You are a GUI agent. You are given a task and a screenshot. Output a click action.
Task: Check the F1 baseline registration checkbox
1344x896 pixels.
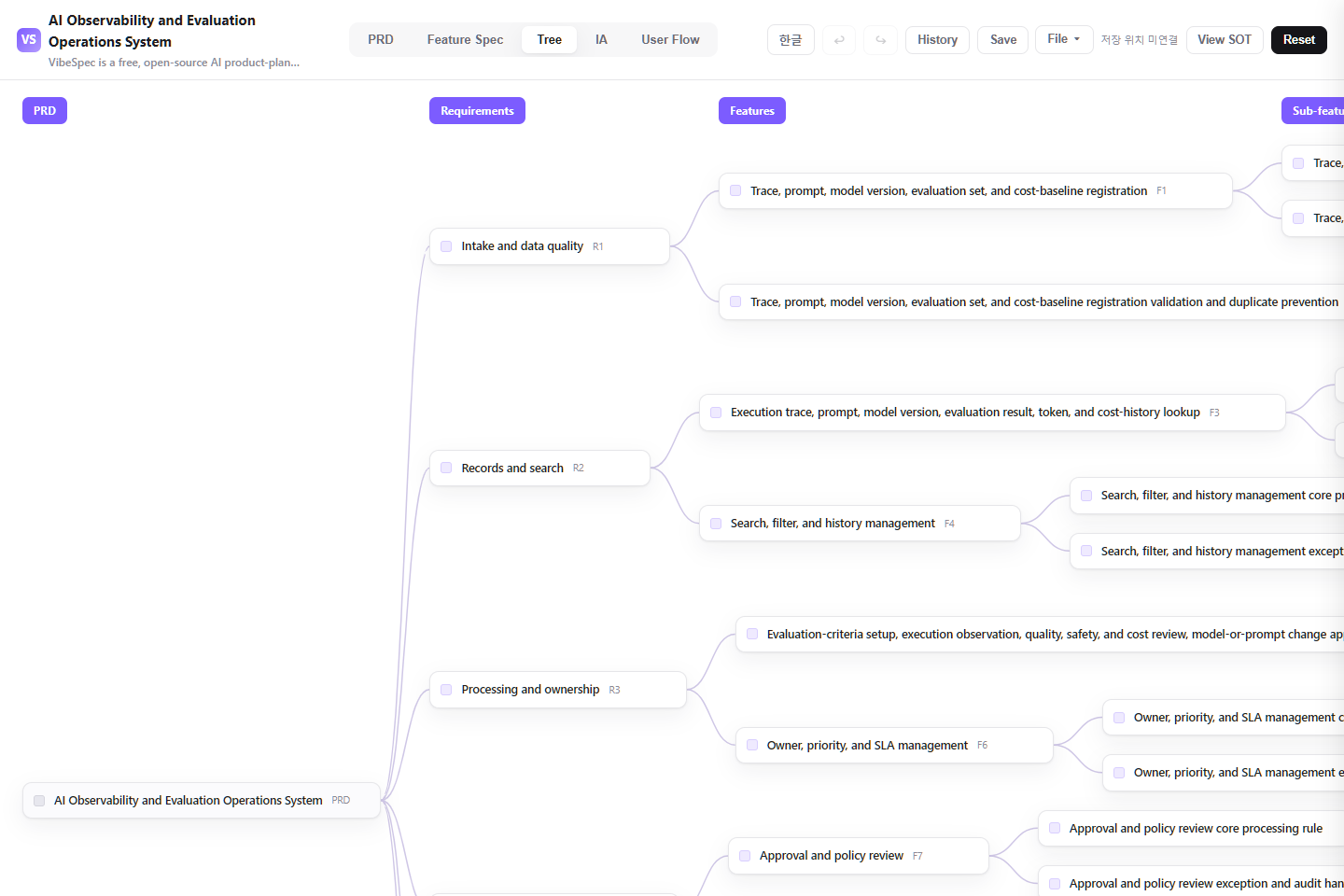(735, 190)
